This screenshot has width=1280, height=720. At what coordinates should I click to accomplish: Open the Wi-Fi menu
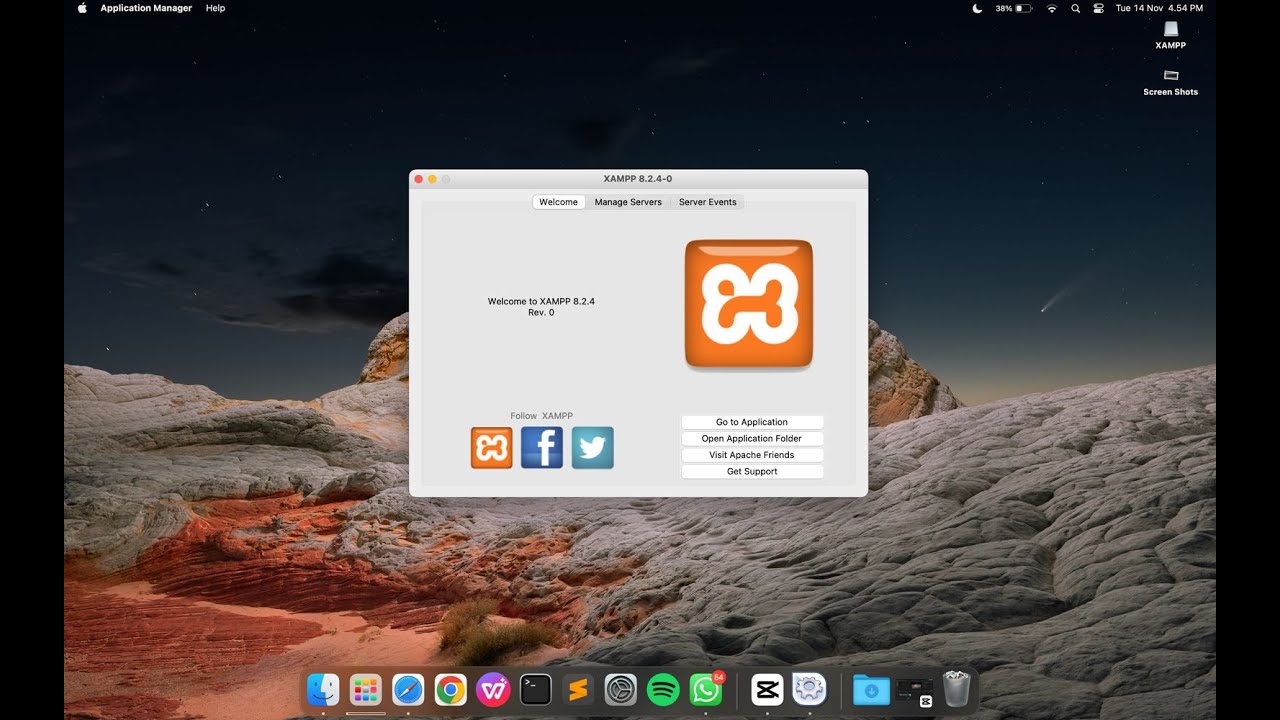(1052, 8)
